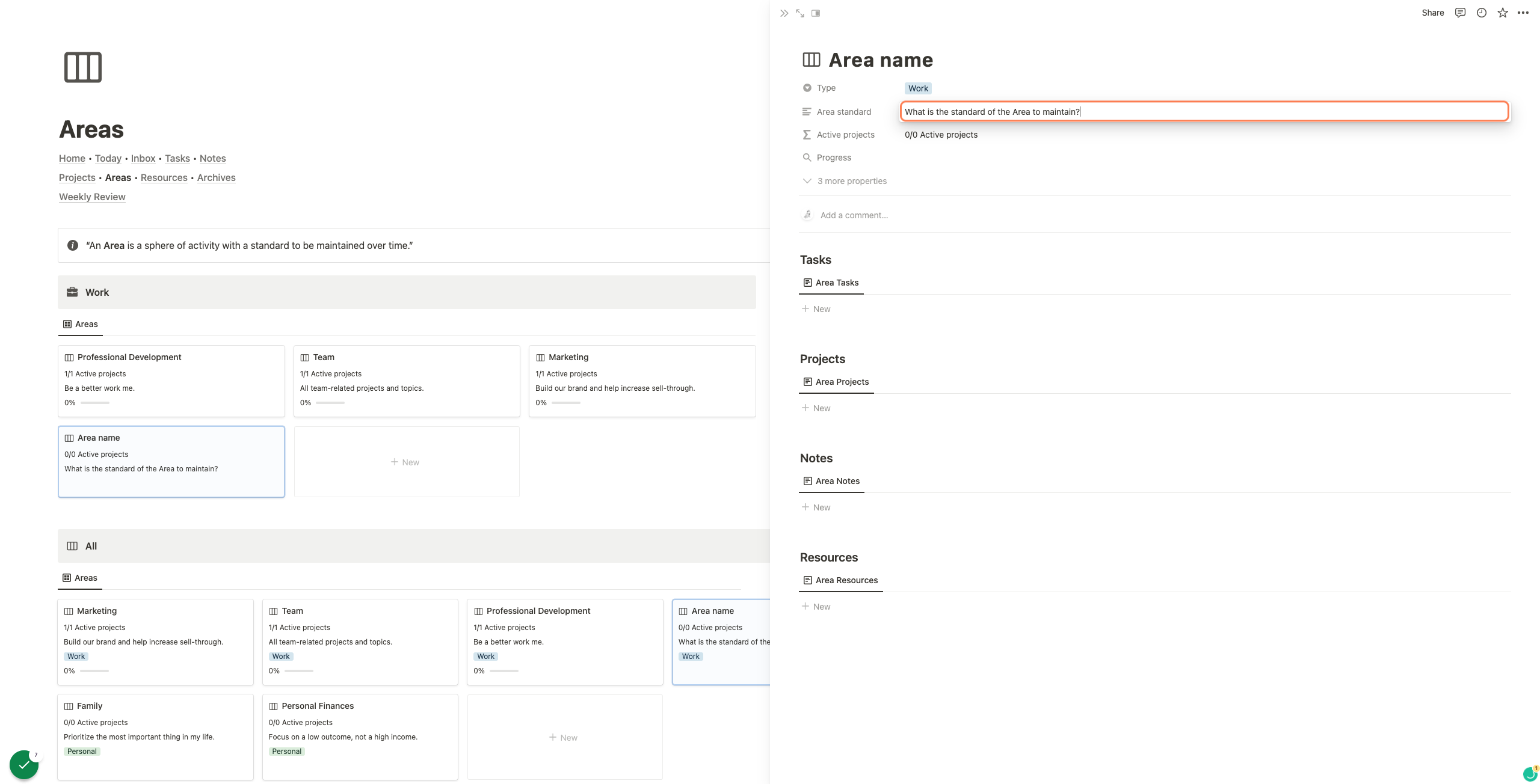Click Professional Development progress bar in Work section
The image size is (1540, 784).
pos(95,403)
